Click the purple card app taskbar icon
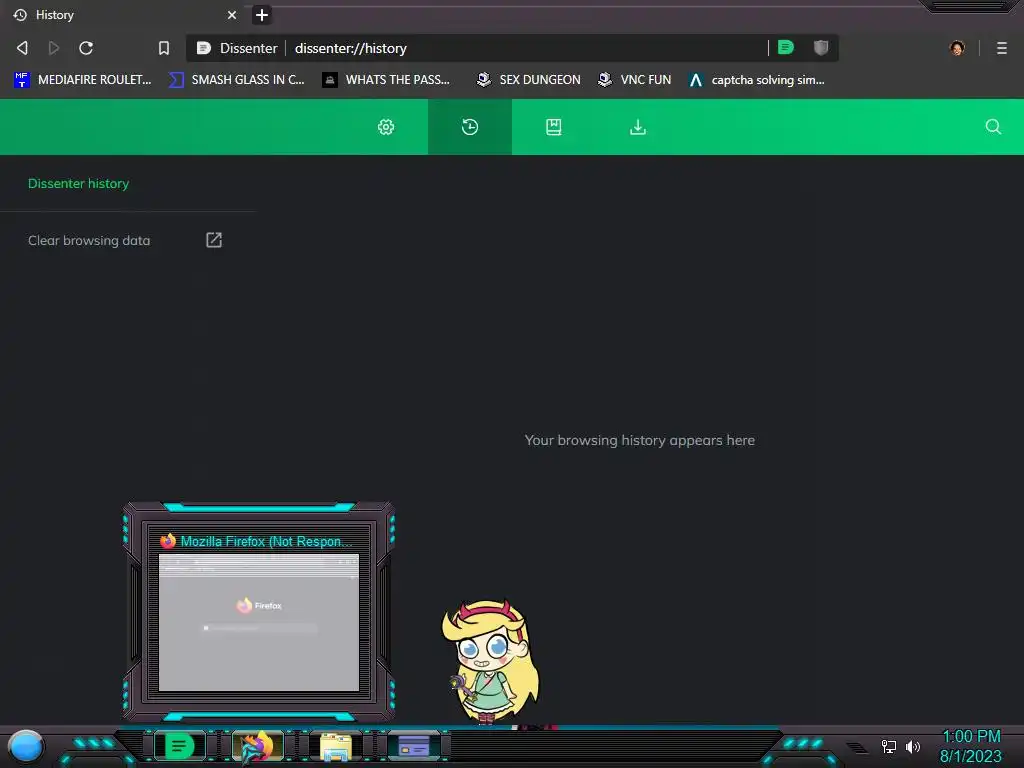This screenshot has width=1024, height=768. (414, 746)
